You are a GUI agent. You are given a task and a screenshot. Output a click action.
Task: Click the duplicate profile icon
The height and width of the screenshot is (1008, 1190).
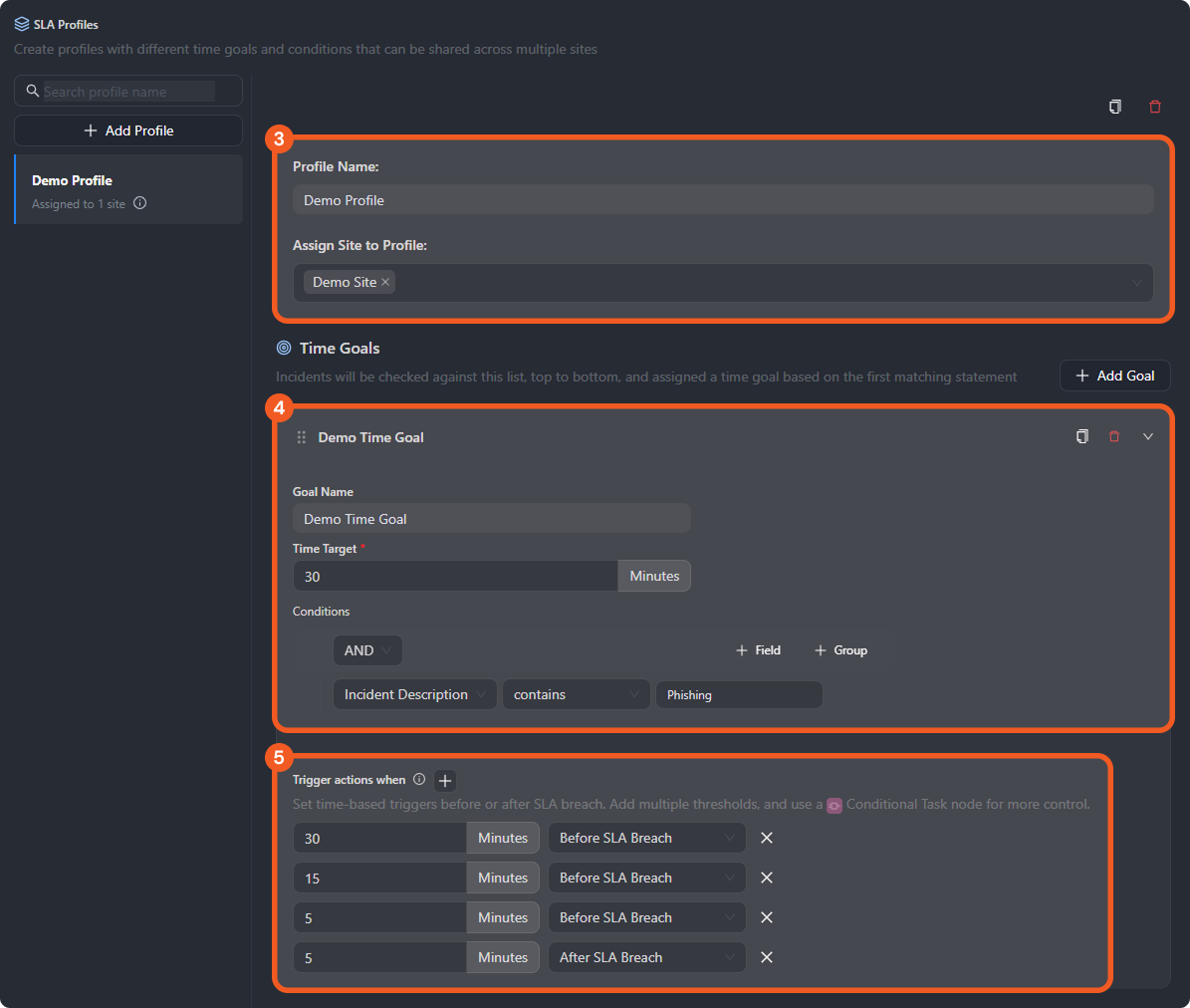pos(1115,107)
